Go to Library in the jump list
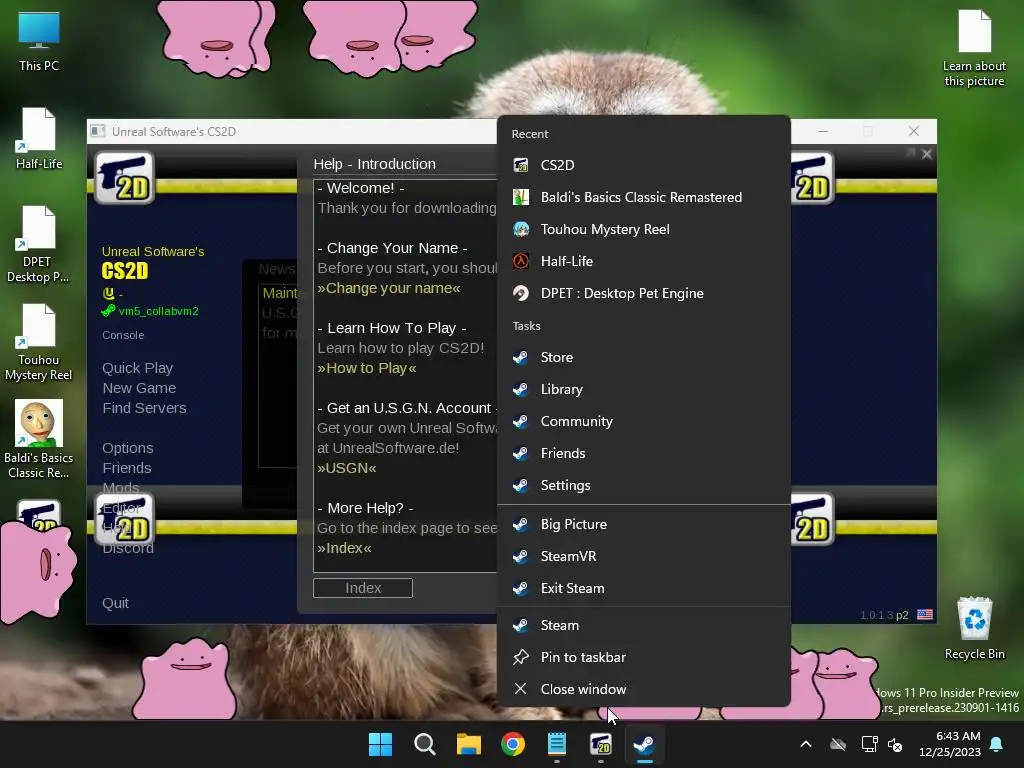Screen dimensions: 1024x768 pos(643,389)
